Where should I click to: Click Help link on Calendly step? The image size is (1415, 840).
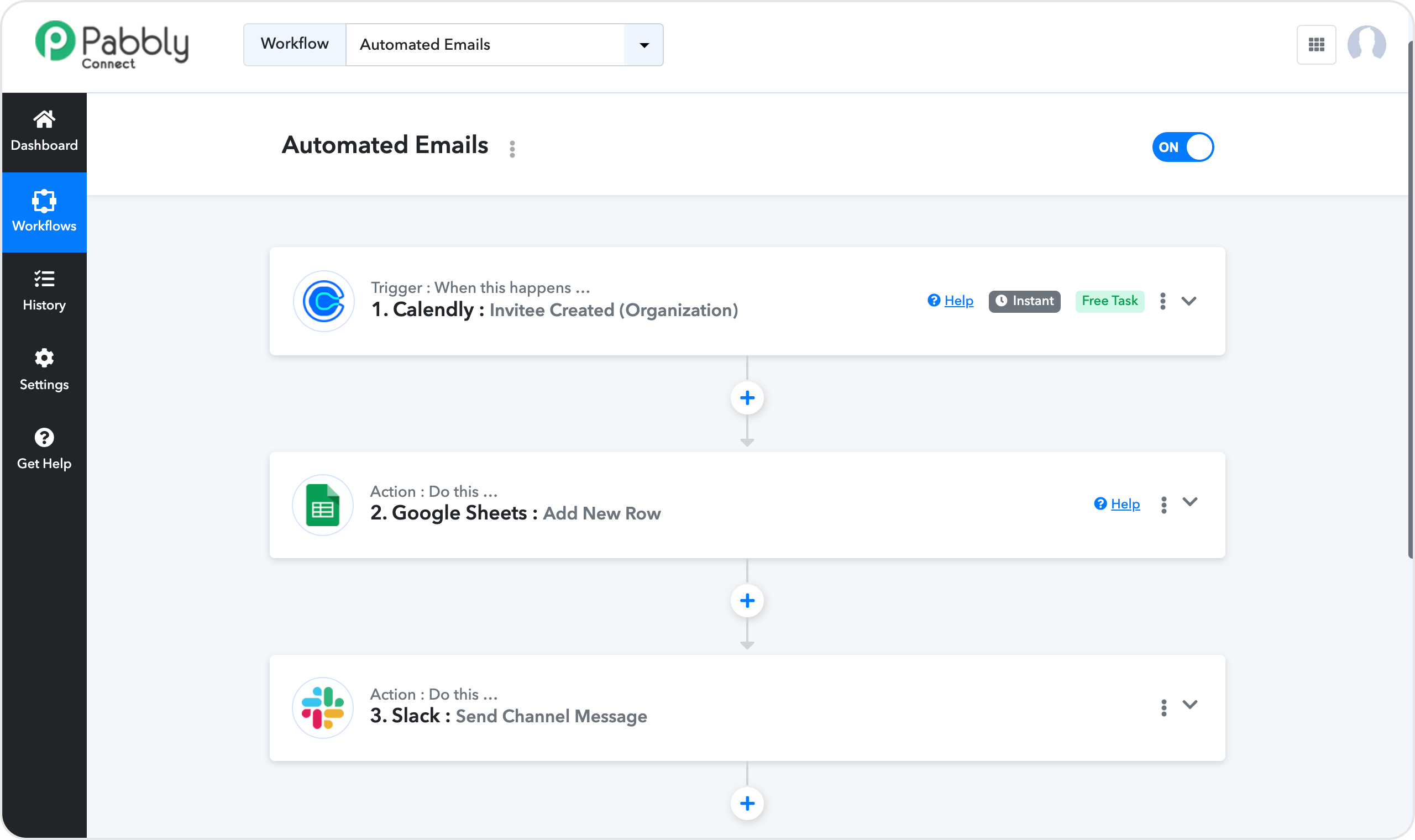point(958,301)
